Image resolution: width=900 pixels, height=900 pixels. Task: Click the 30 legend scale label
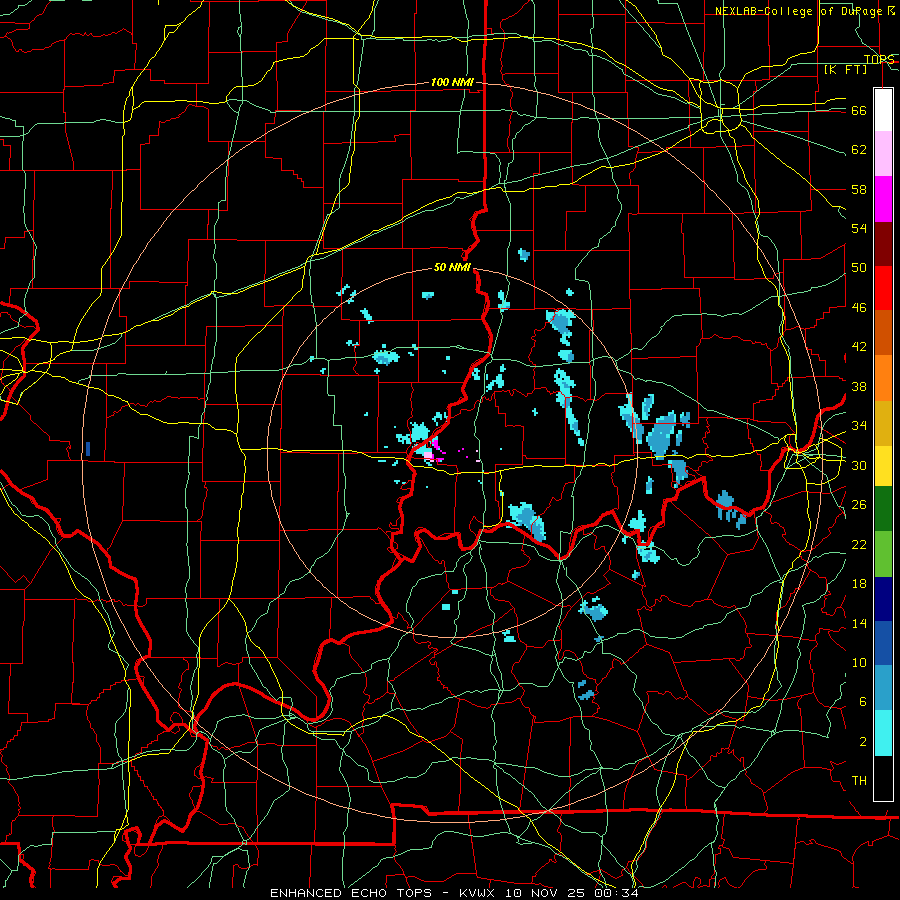pos(859,465)
